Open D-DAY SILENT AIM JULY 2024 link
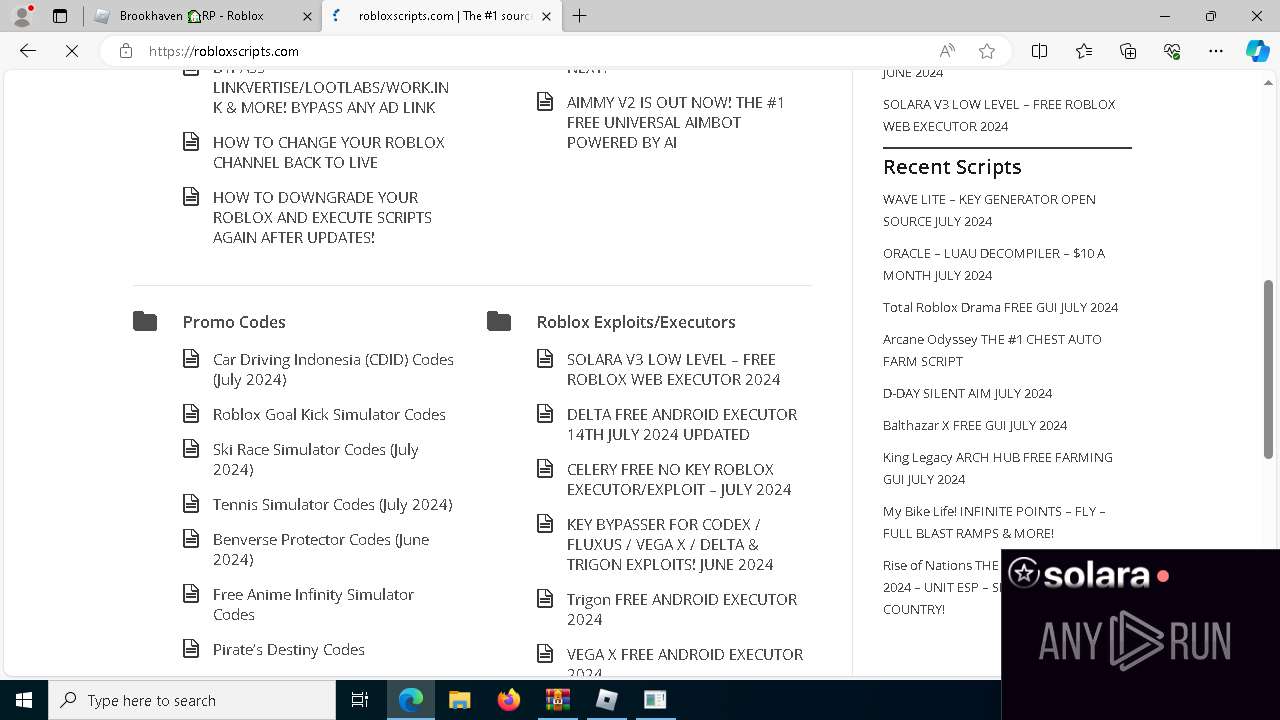Viewport: 1280px width, 720px height. coord(967,393)
